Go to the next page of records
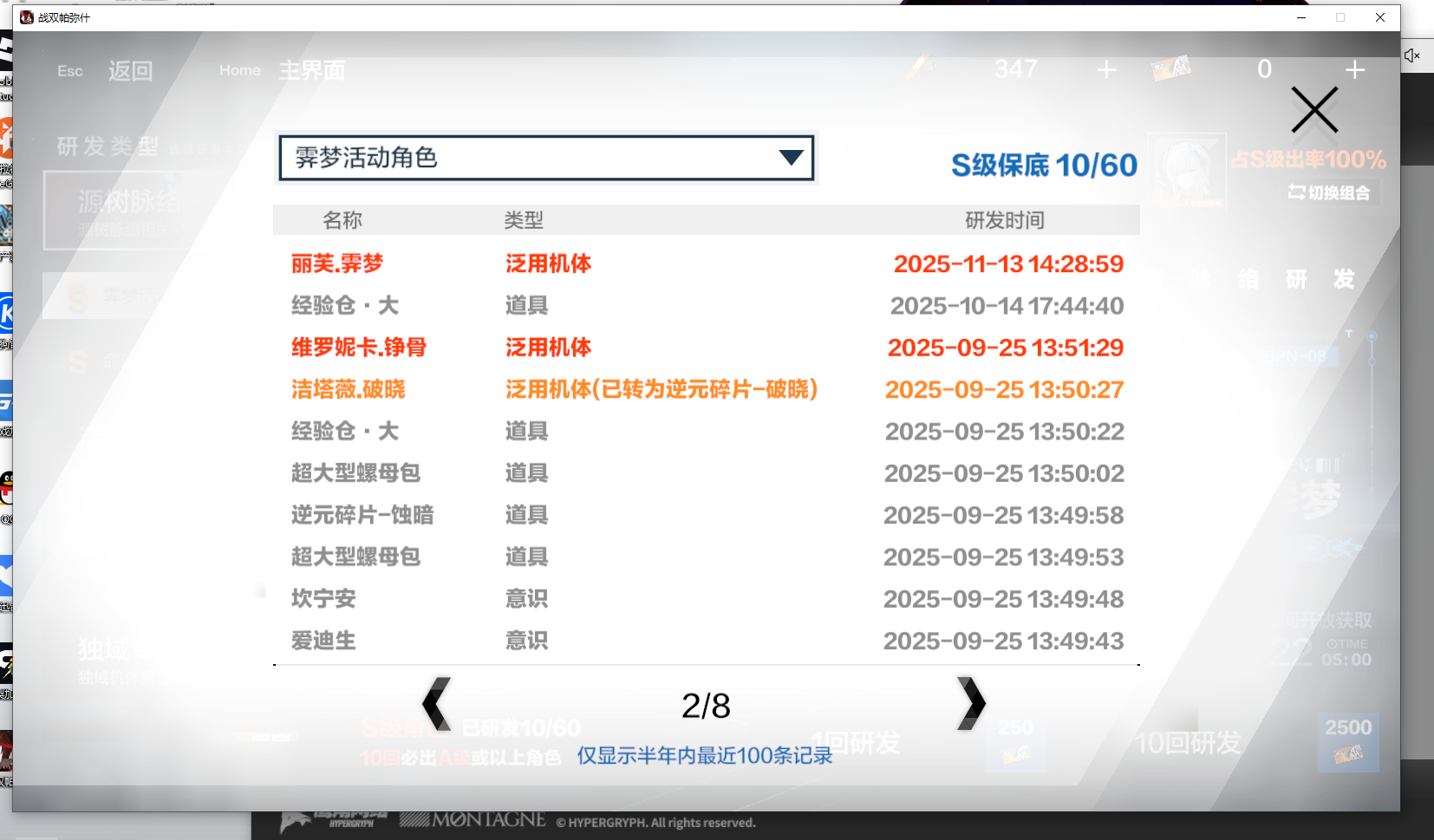The width and height of the screenshot is (1434, 840). click(x=971, y=703)
